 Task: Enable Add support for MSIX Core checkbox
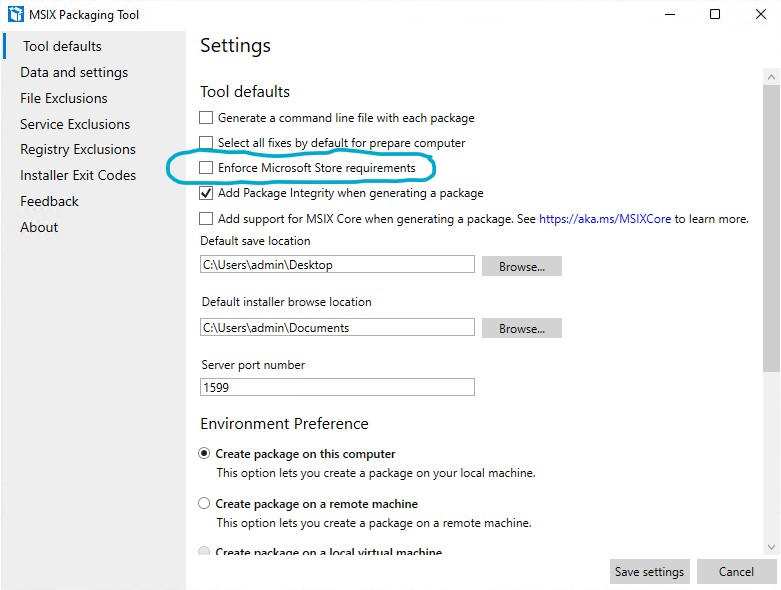coord(206,219)
